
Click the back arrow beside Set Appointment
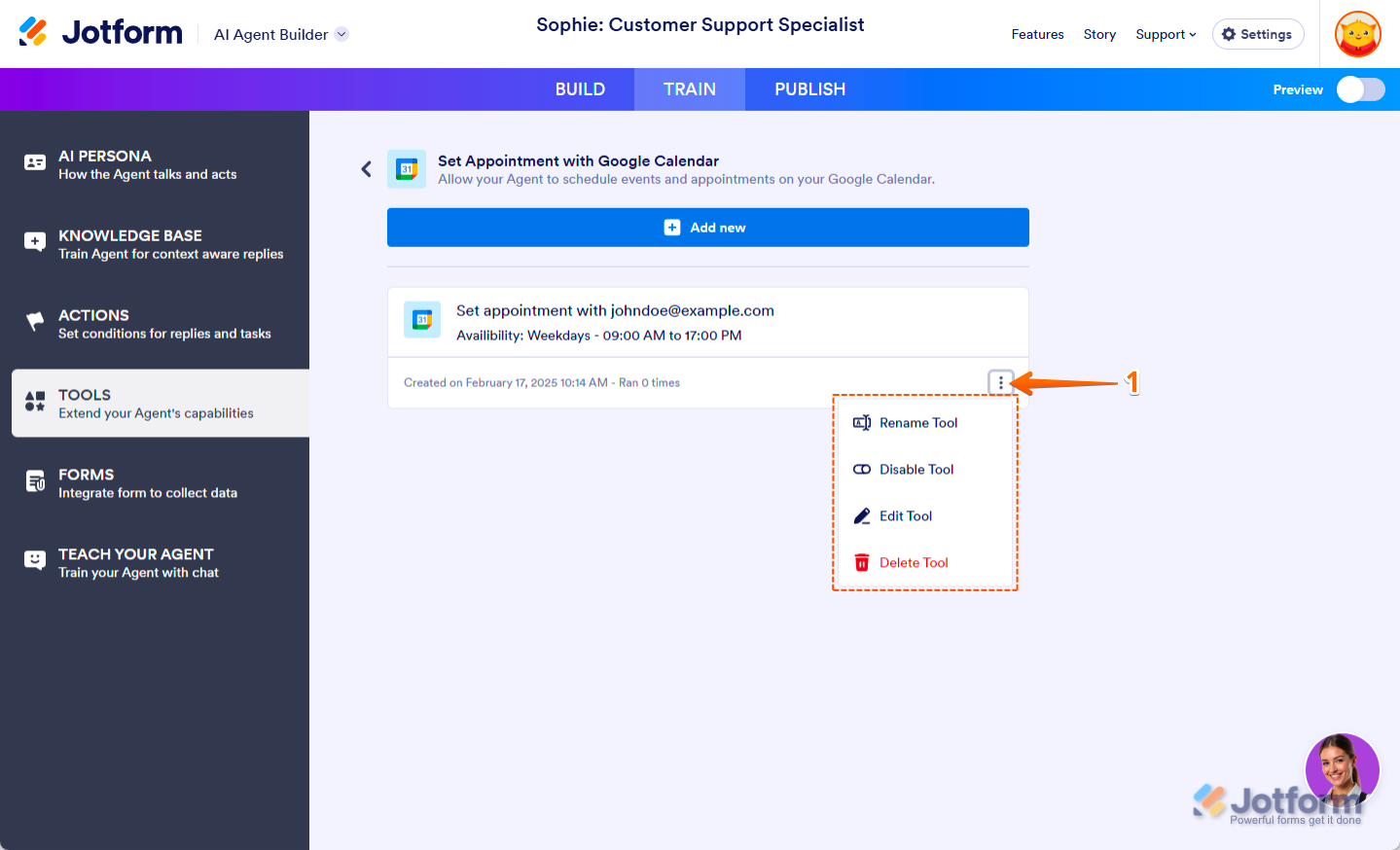(x=366, y=169)
